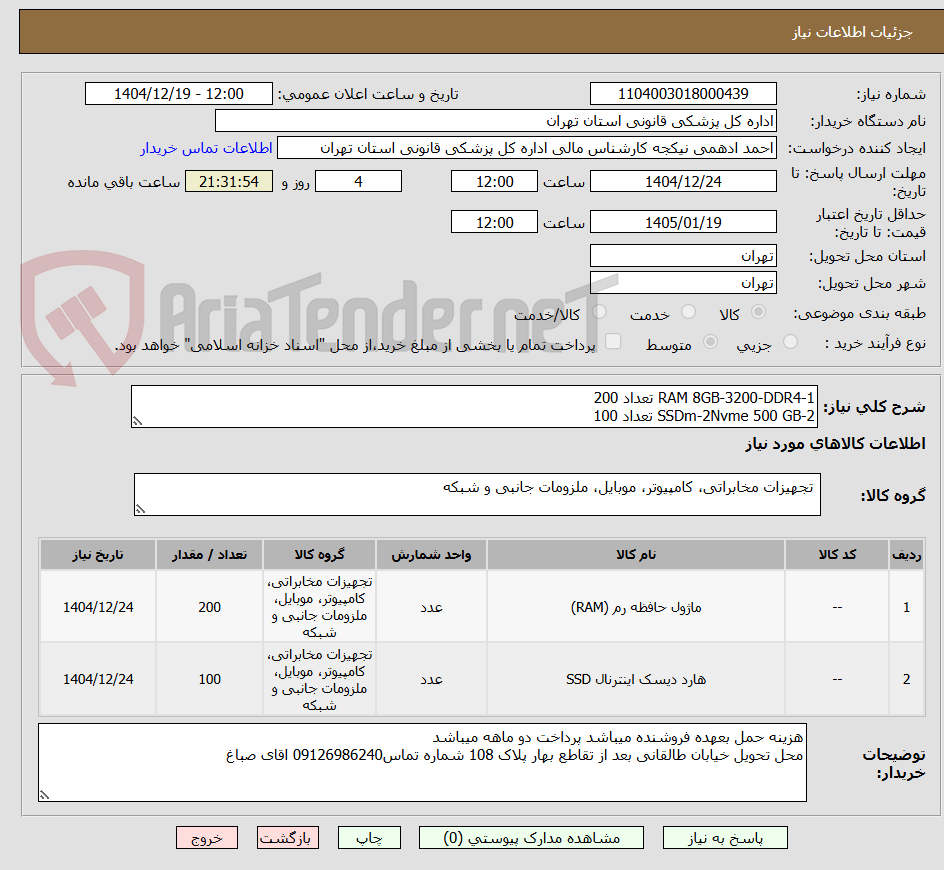Click the گروه کالا text area
This screenshot has height=870, width=944.
[477, 494]
